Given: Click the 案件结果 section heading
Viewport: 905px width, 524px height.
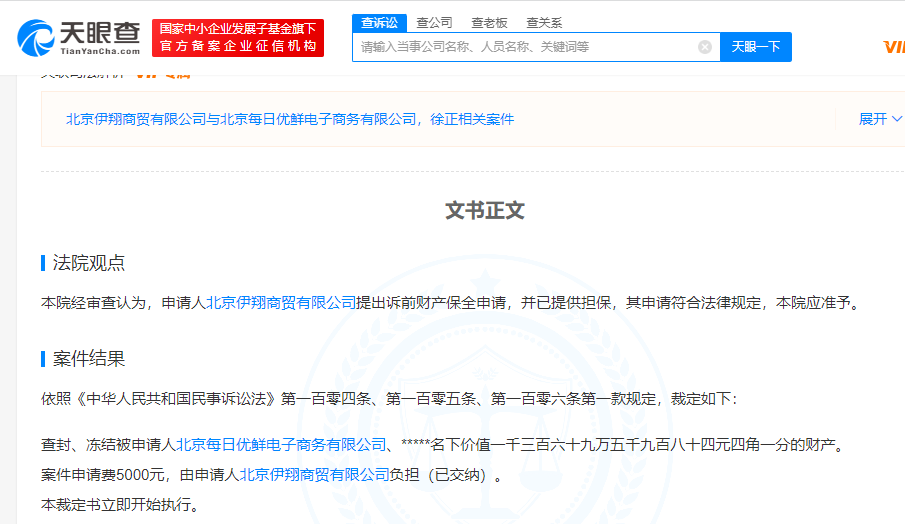Looking at the screenshot, I should [x=88, y=359].
